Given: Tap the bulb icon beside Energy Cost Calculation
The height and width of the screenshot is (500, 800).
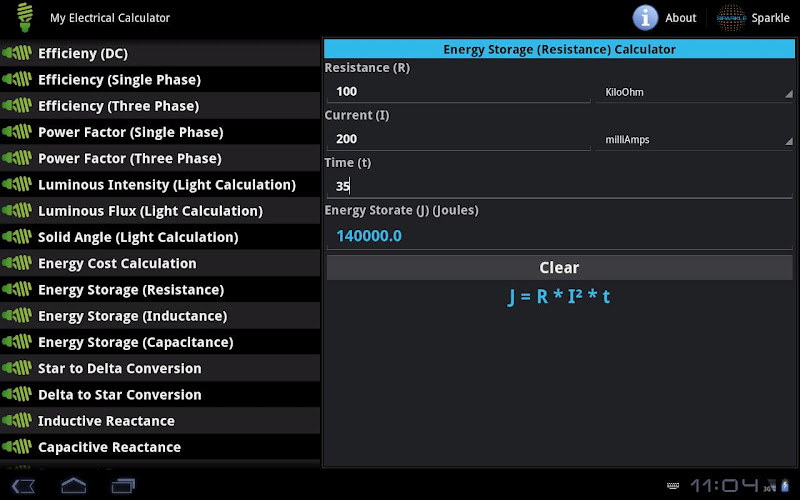Looking at the screenshot, I should (17, 263).
